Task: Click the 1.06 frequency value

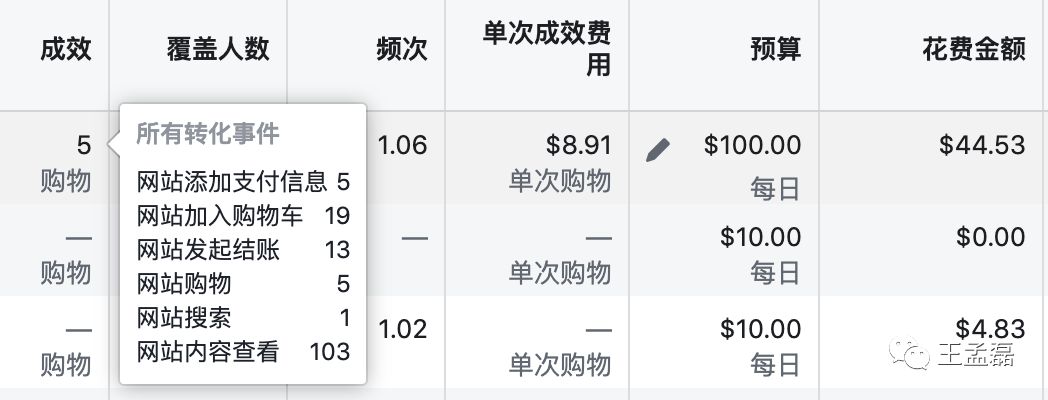Action: 402,145
